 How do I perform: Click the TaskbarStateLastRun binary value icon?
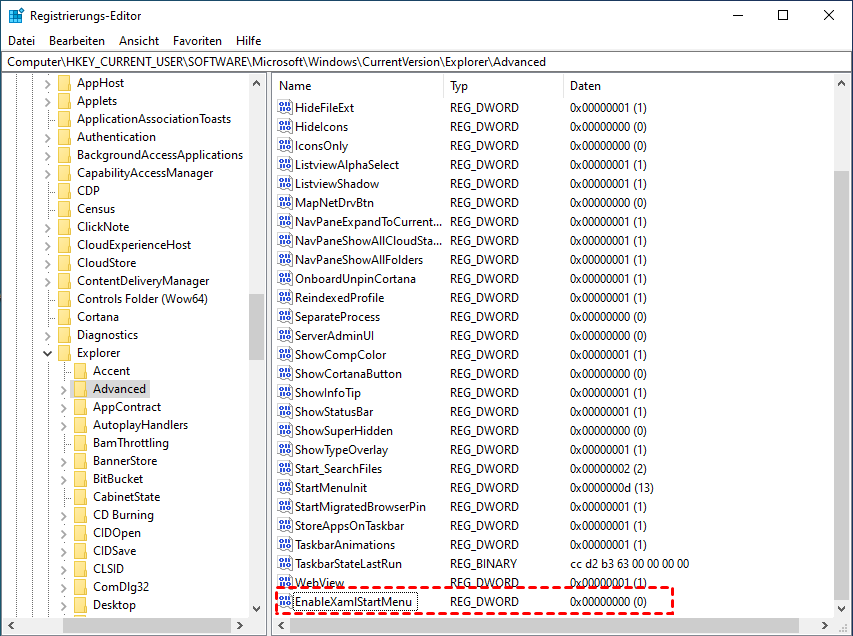285,564
